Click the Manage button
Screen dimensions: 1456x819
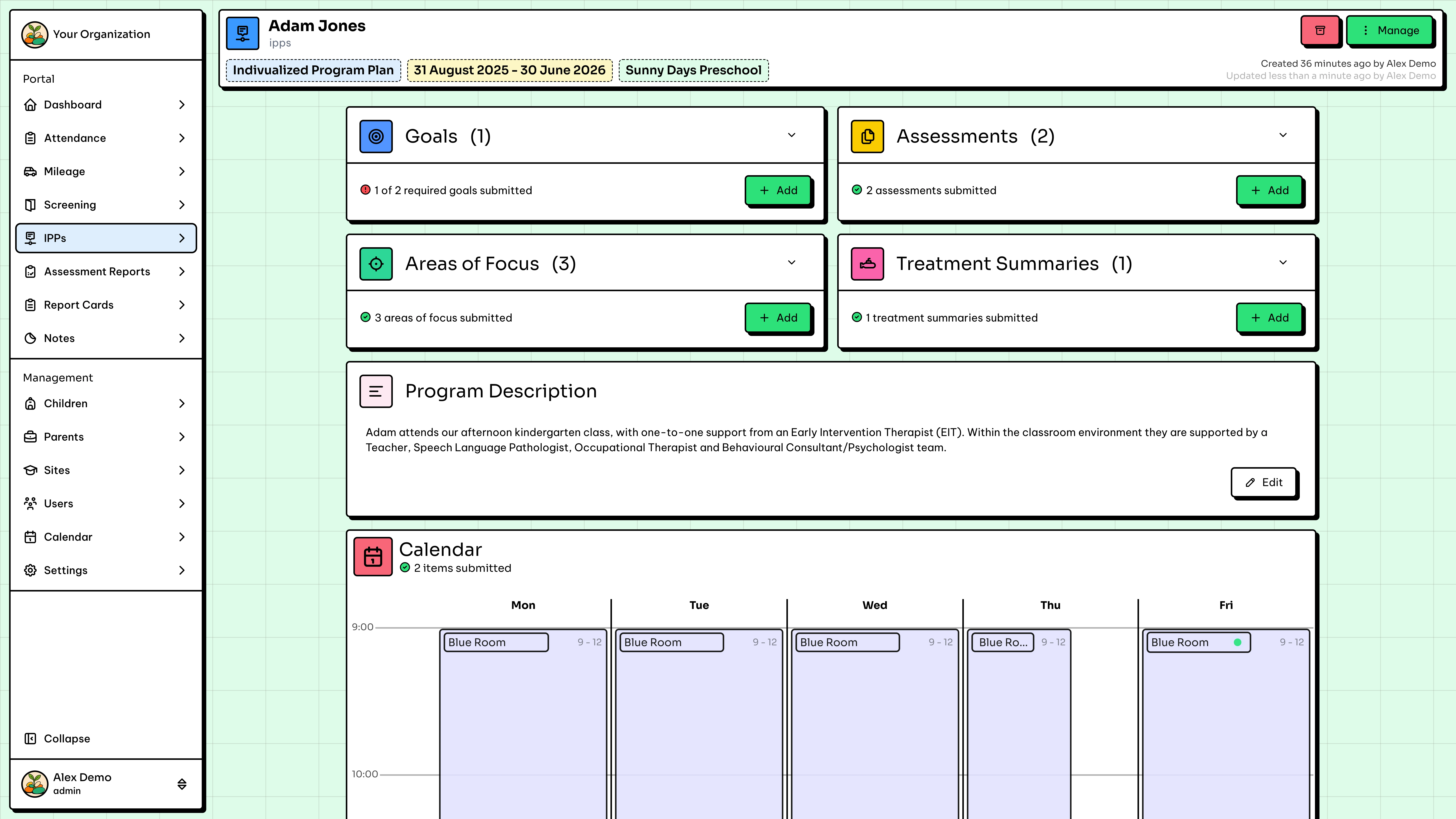point(1390,31)
